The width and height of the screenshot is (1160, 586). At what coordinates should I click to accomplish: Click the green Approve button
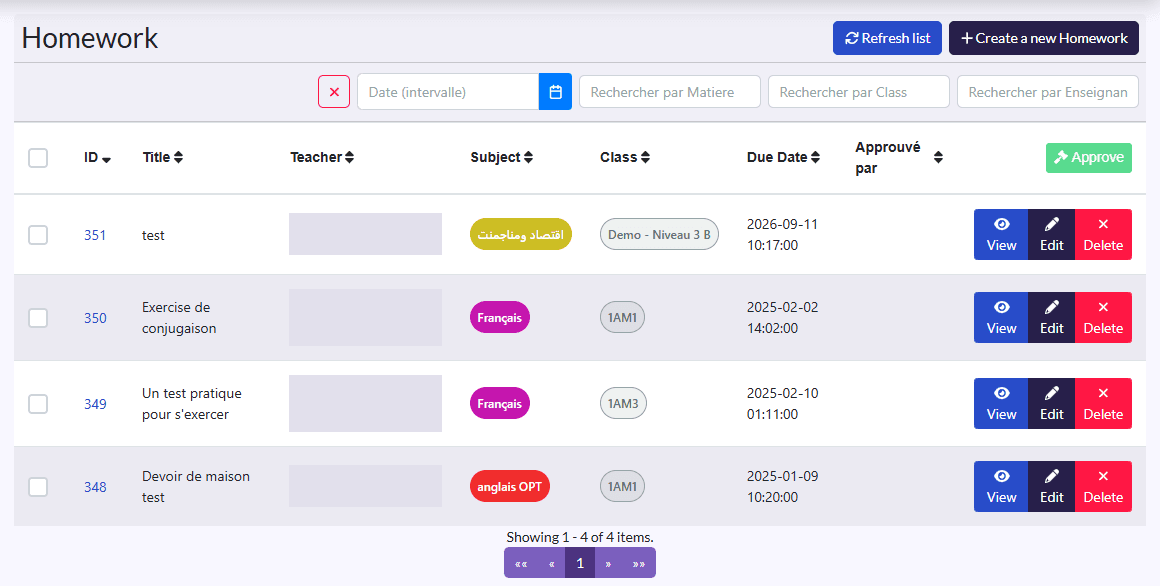pos(1089,158)
